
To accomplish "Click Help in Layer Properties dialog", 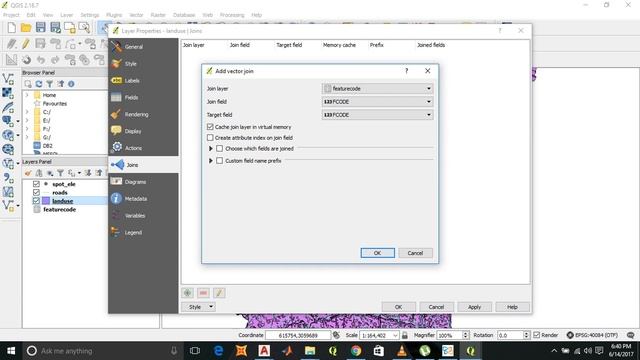I will coord(512,307).
